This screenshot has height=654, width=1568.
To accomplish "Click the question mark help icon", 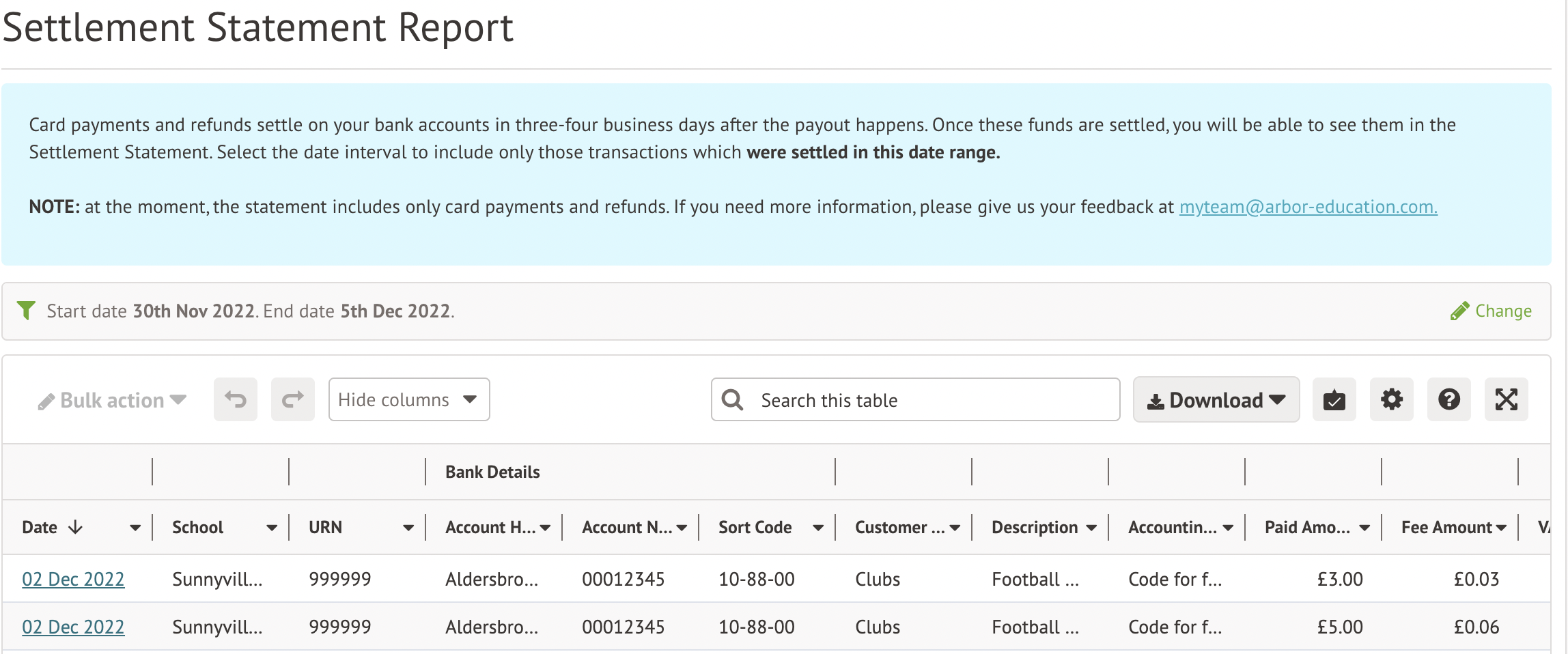I will 1448,399.
